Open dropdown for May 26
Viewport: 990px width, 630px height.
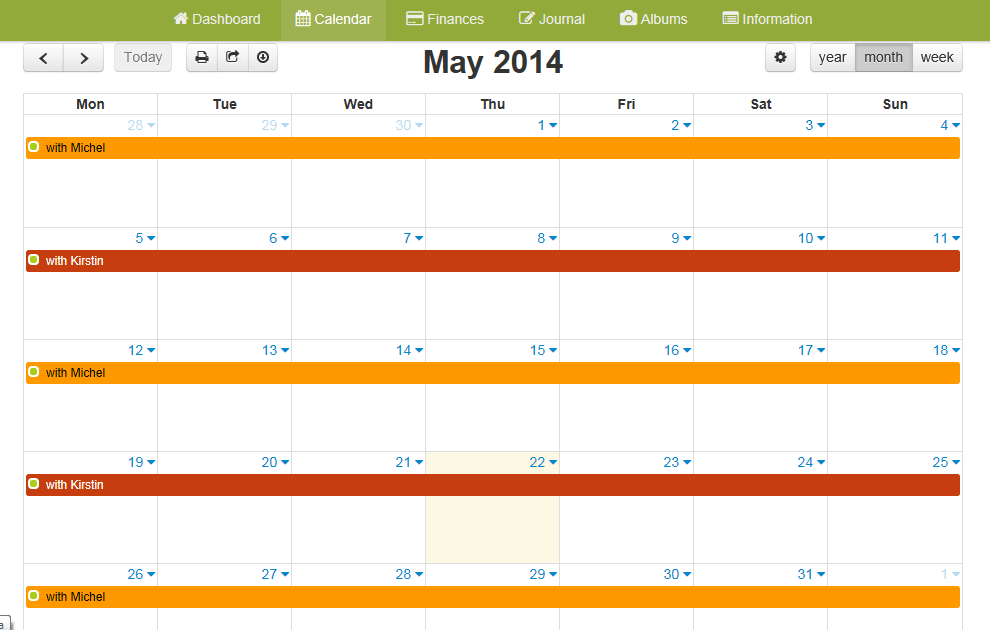151,574
